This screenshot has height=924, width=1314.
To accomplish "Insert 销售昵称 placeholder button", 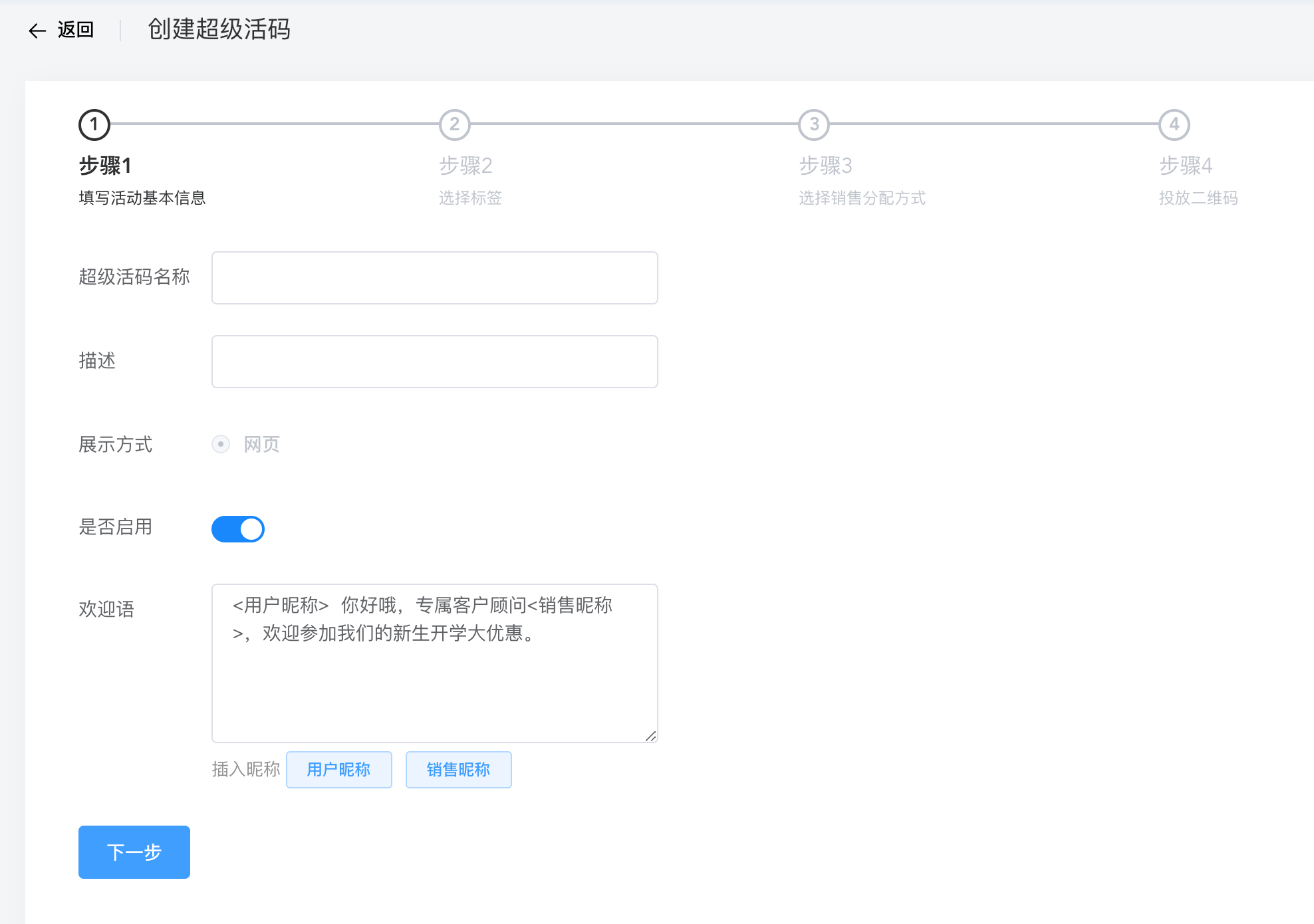I will tap(458, 770).
